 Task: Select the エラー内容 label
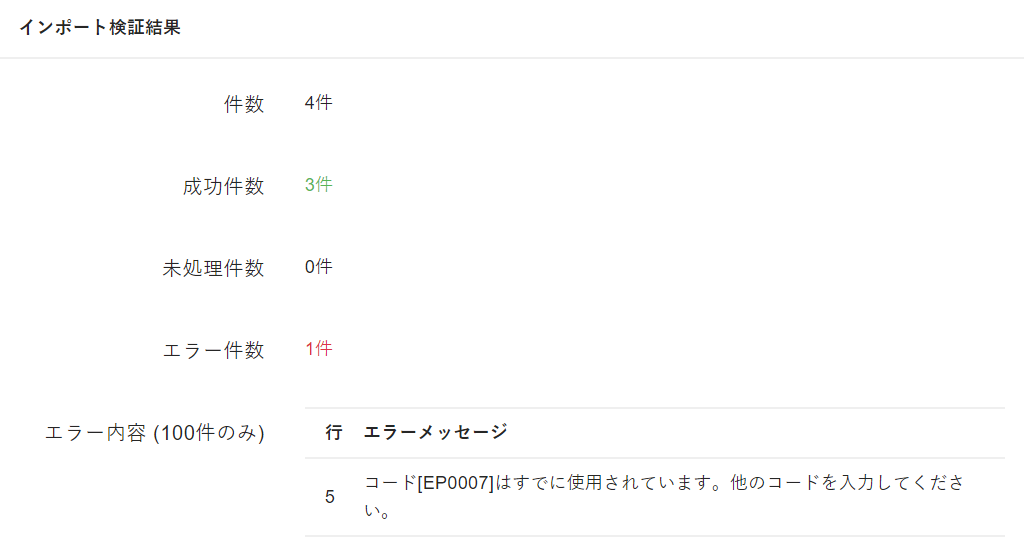pyautogui.click(x=97, y=433)
